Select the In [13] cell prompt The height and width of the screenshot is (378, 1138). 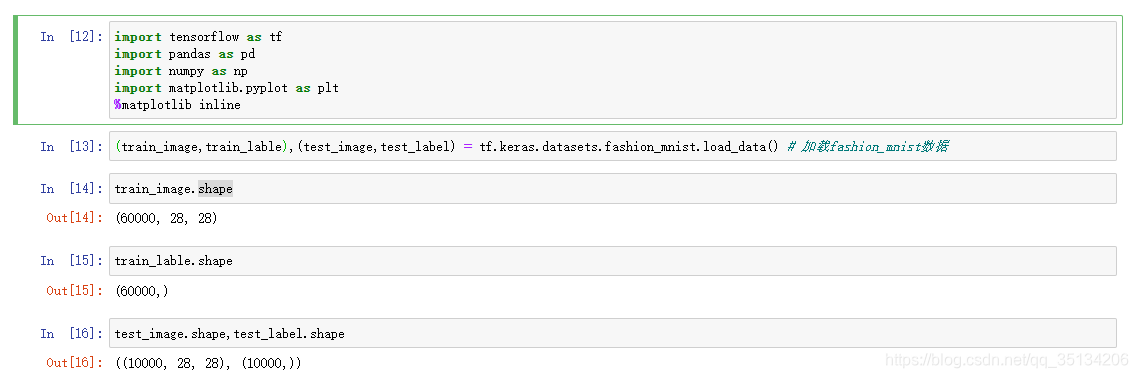pyautogui.click(x=72, y=147)
